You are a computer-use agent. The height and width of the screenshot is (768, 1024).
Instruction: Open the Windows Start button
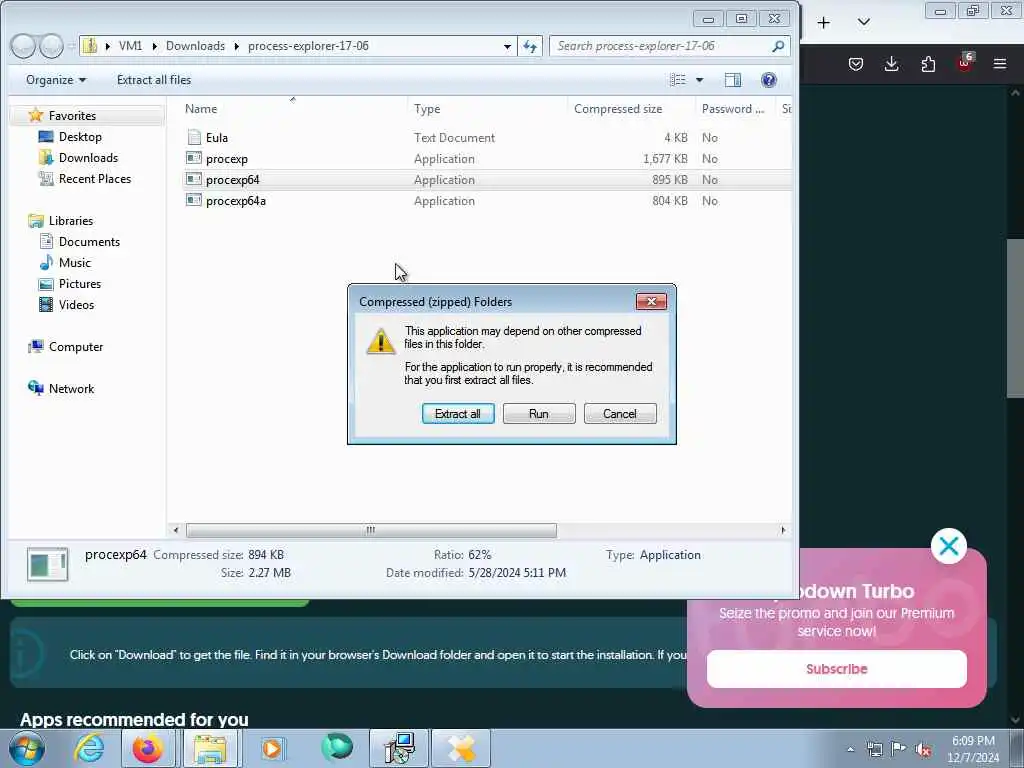point(27,748)
